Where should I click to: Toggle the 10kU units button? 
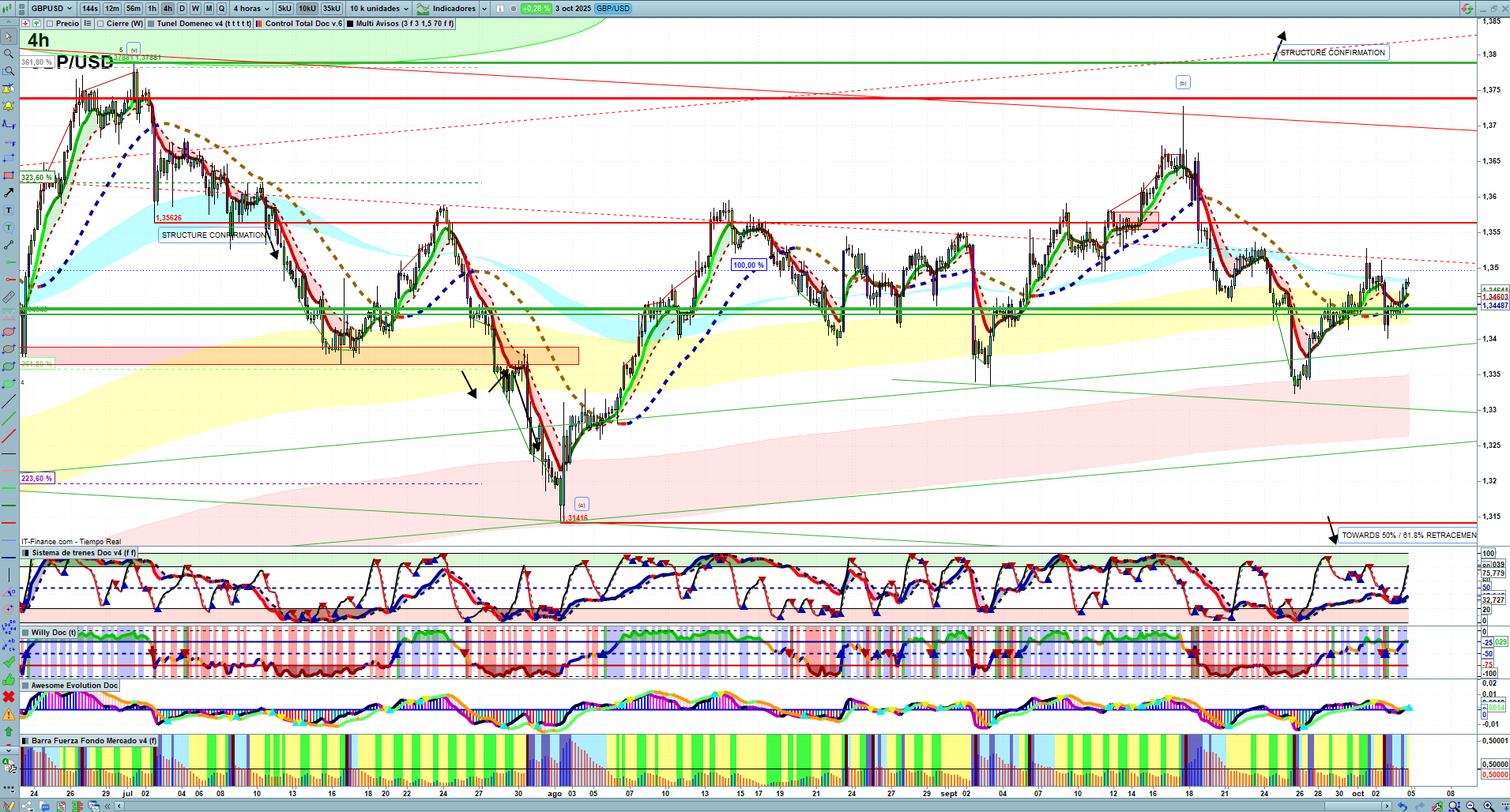click(x=307, y=9)
